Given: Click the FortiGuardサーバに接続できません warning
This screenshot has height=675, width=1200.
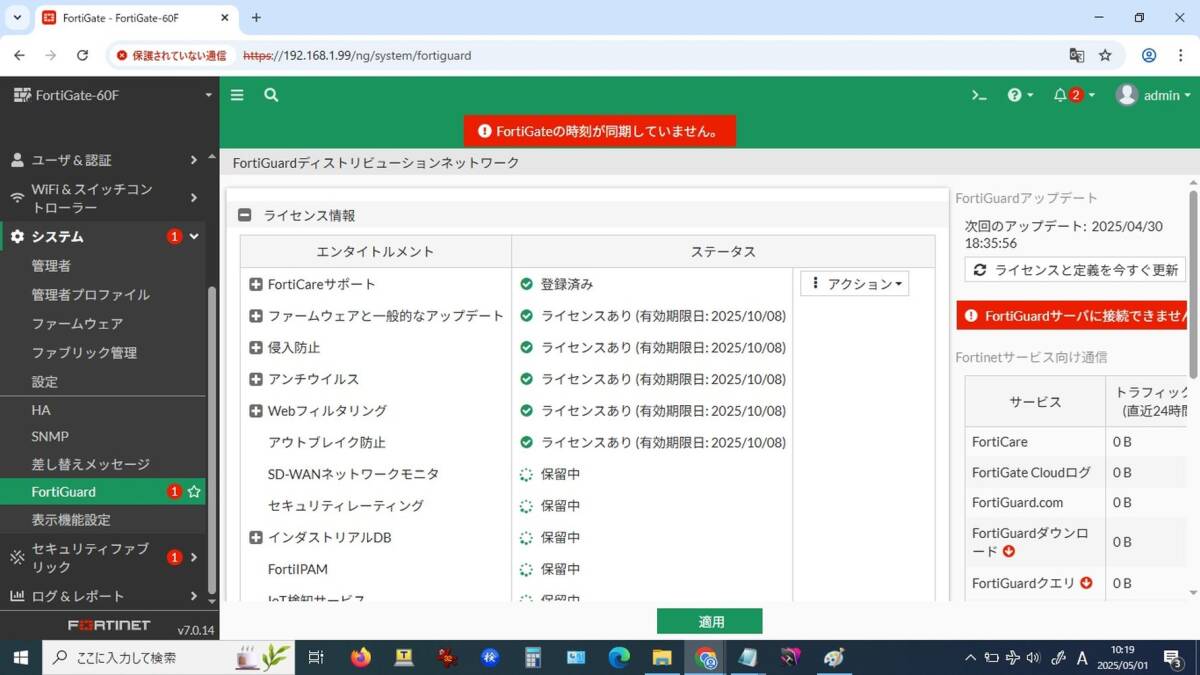Looking at the screenshot, I should pyautogui.click(x=1072, y=316).
